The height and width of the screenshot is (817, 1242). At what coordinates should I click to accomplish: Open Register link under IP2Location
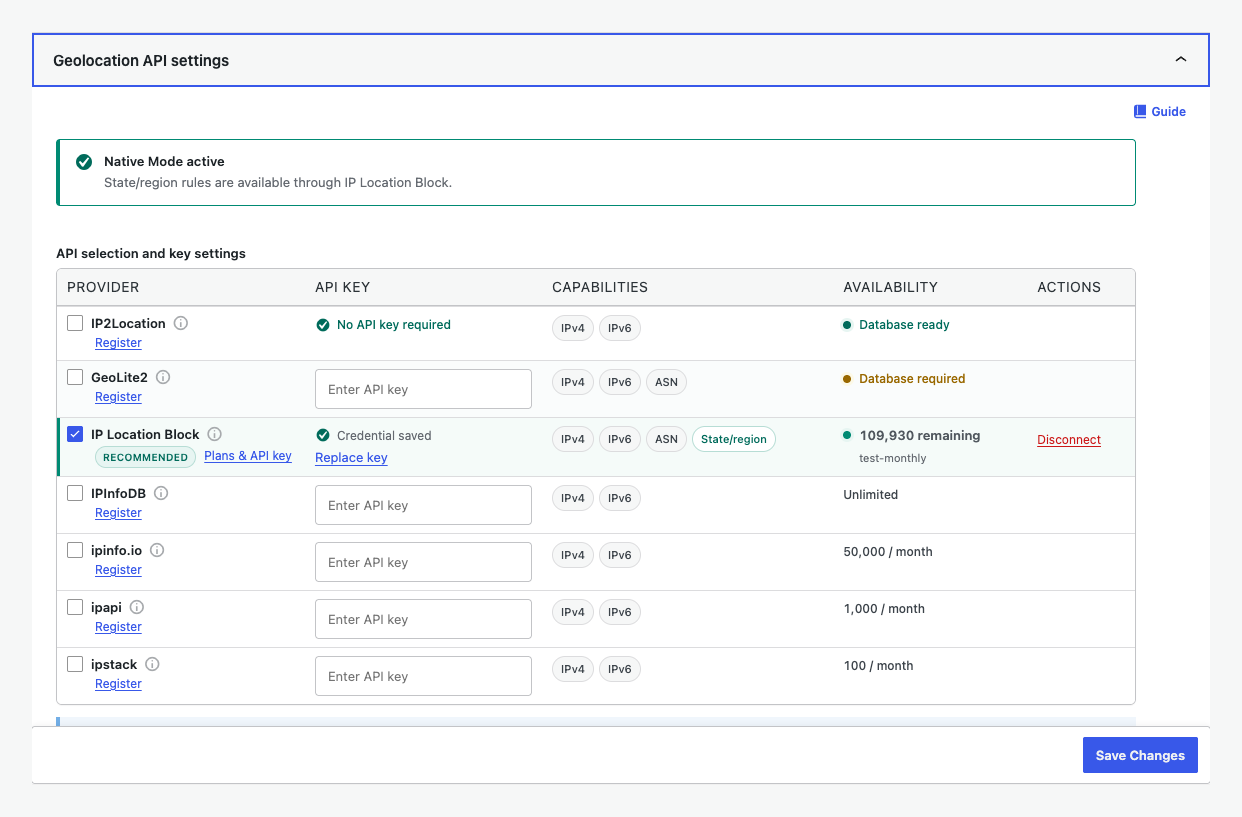[x=118, y=343]
